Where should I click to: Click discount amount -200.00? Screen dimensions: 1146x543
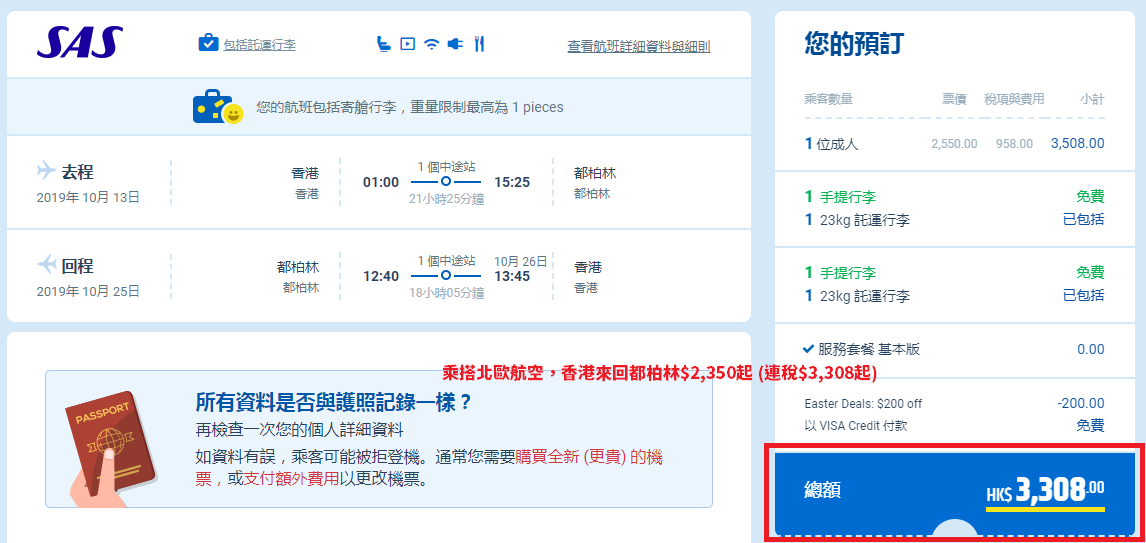(x=1081, y=403)
